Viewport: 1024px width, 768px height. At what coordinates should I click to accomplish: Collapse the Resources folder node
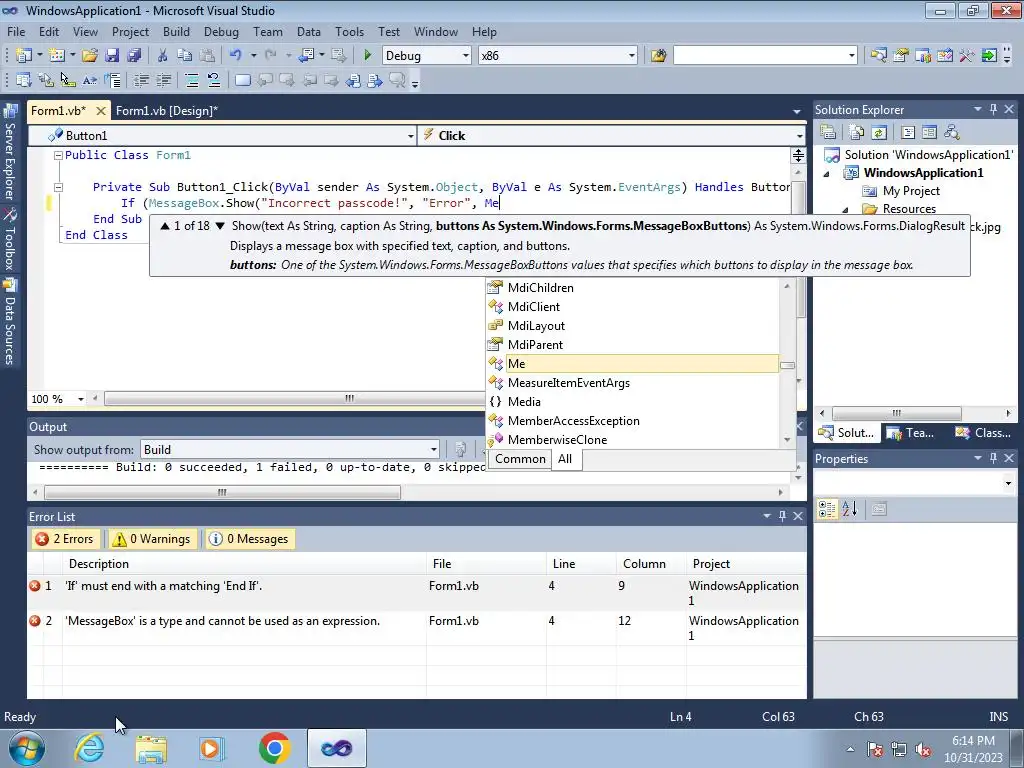tap(846, 210)
